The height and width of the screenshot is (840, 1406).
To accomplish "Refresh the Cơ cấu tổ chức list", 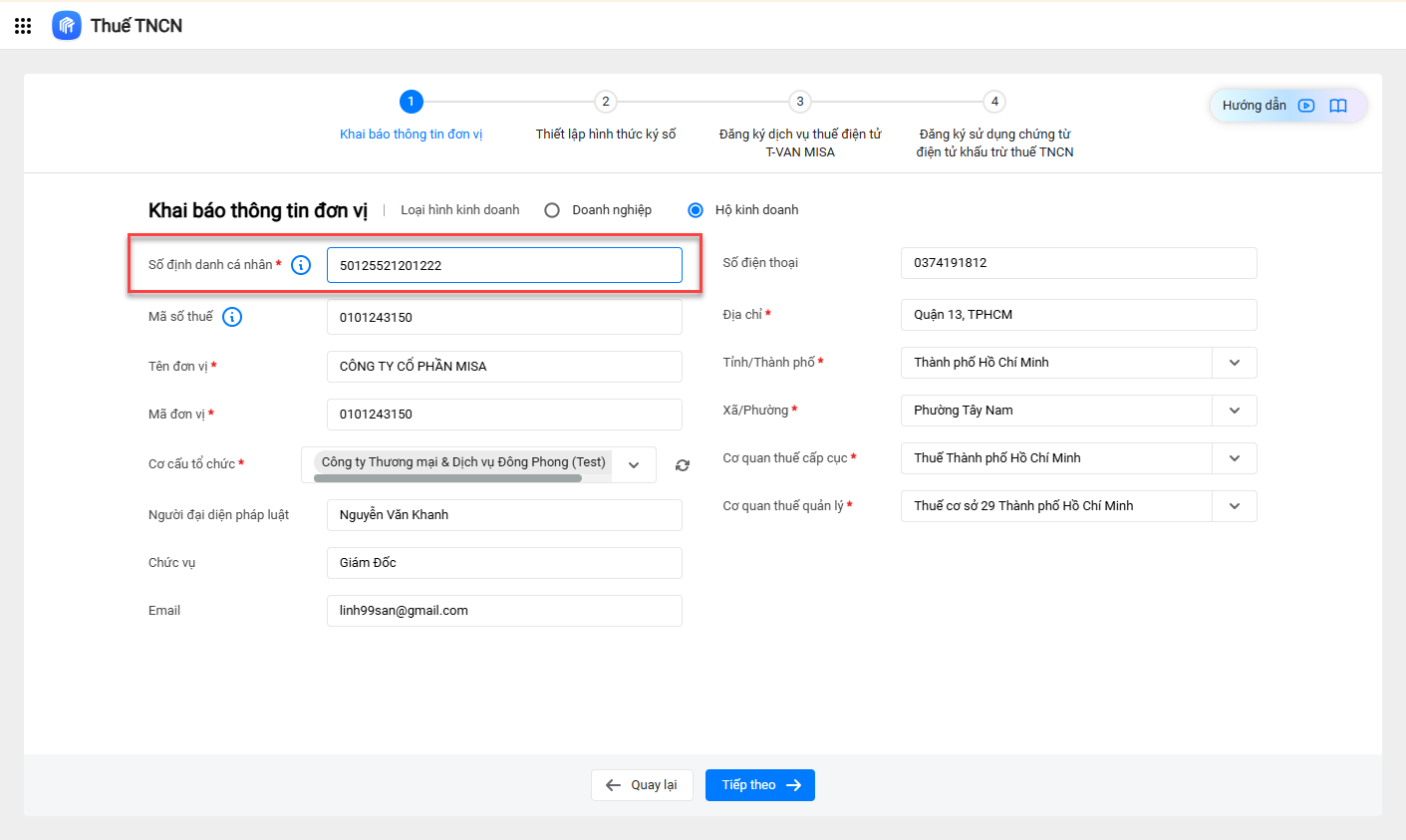I will pos(683,465).
